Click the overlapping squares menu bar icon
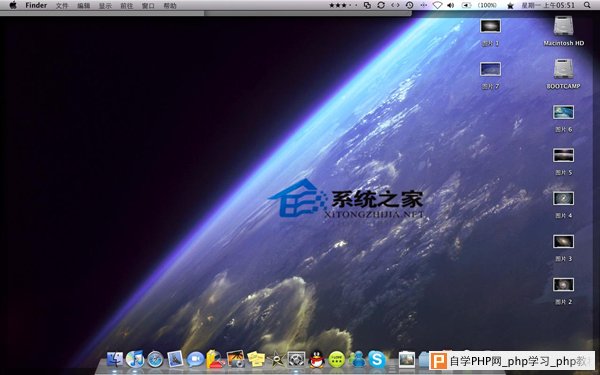600x375 pixels. point(367,5)
